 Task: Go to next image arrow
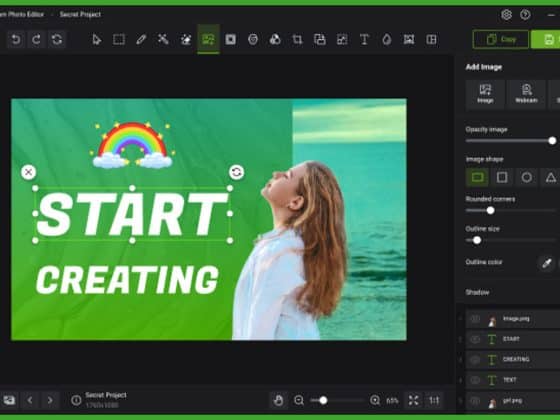tap(50, 400)
